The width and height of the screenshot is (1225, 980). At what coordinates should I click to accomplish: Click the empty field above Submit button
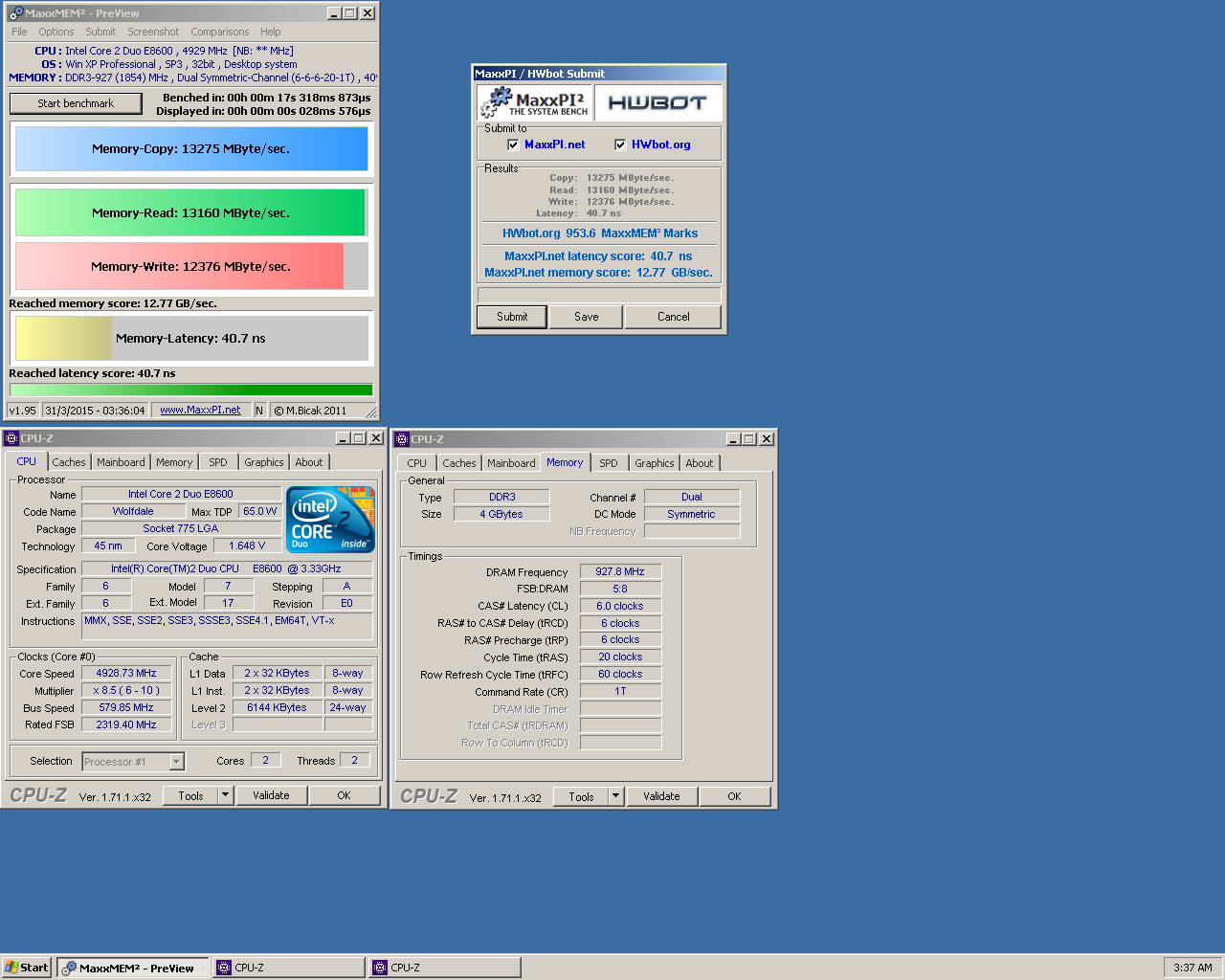pyautogui.click(x=599, y=295)
